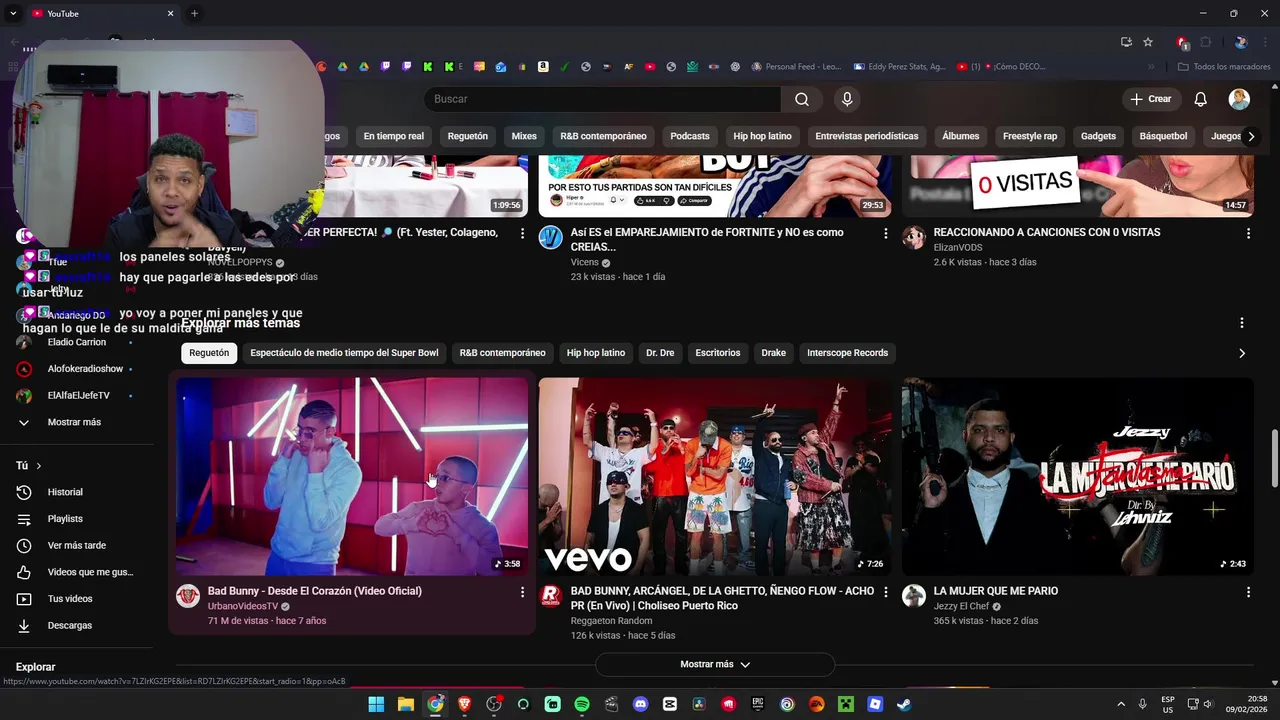Open options for Desde El Corazón video

(x=522, y=592)
